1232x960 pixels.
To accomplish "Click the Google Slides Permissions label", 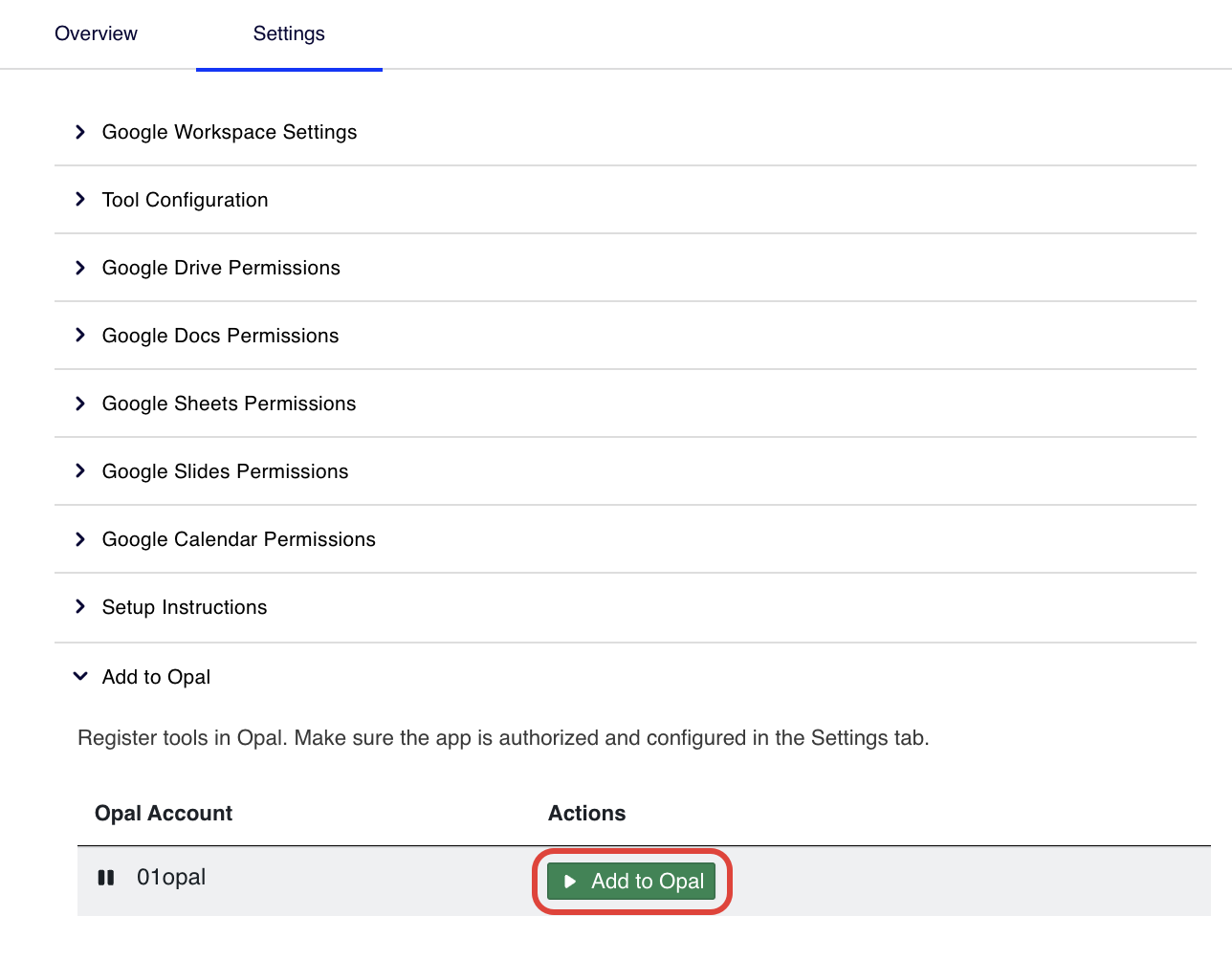I will pos(225,471).
